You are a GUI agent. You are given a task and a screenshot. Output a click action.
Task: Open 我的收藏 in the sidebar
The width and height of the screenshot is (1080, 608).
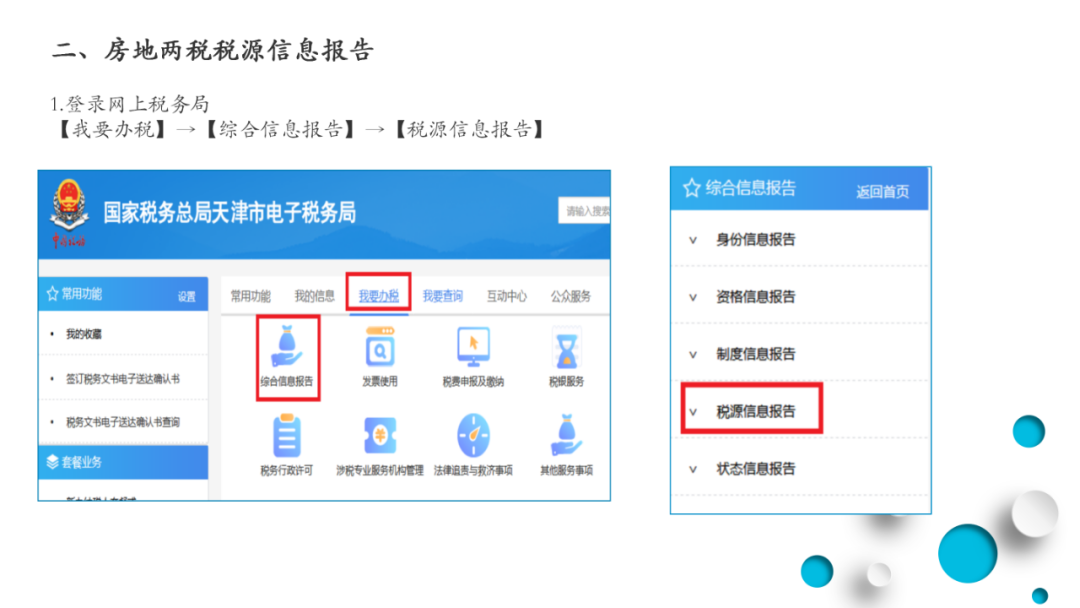(x=83, y=335)
